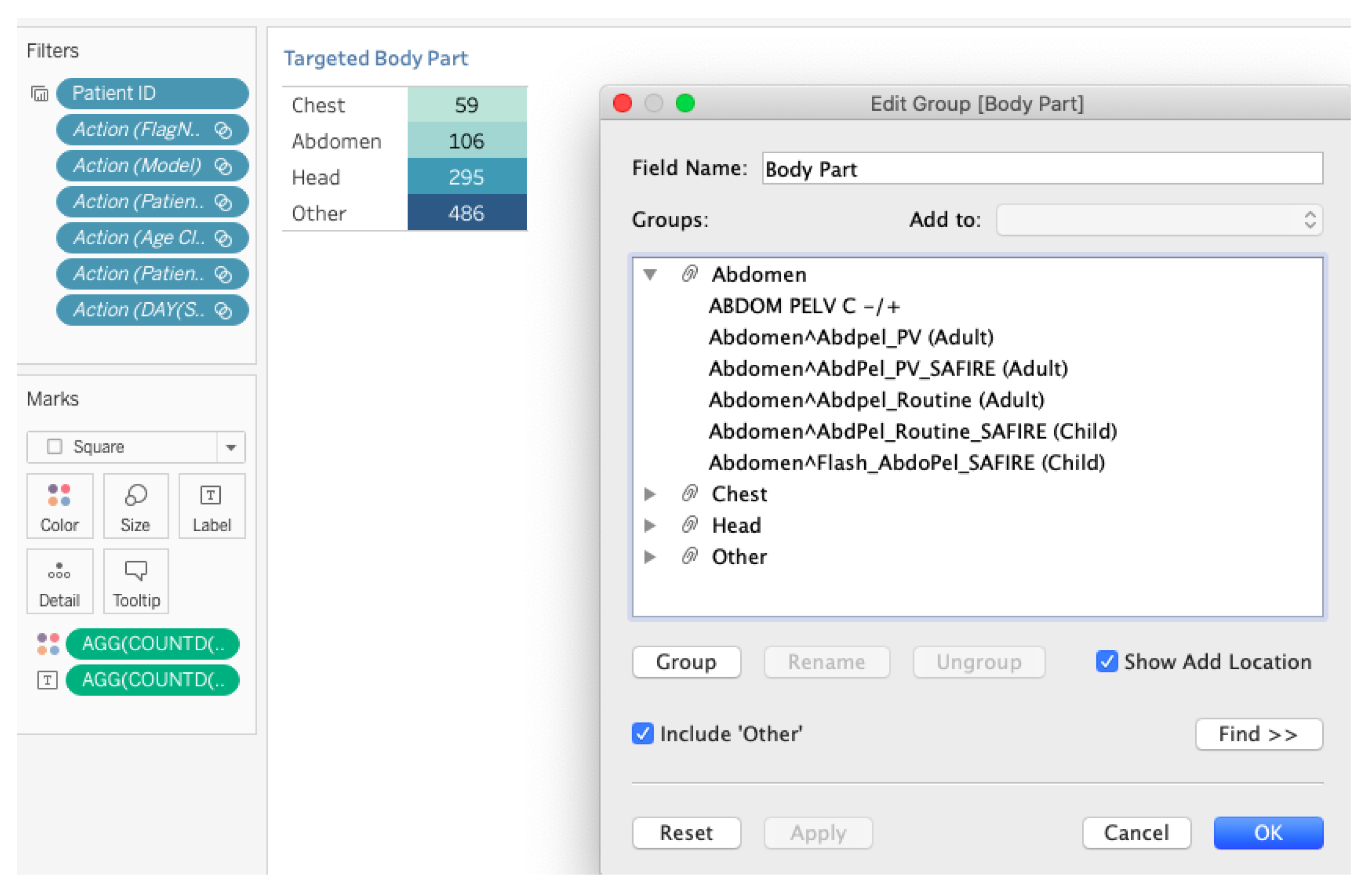The width and height of the screenshot is (1369, 896).
Task: Click context filter icon beside Patient ID
Action: click(x=40, y=94)
